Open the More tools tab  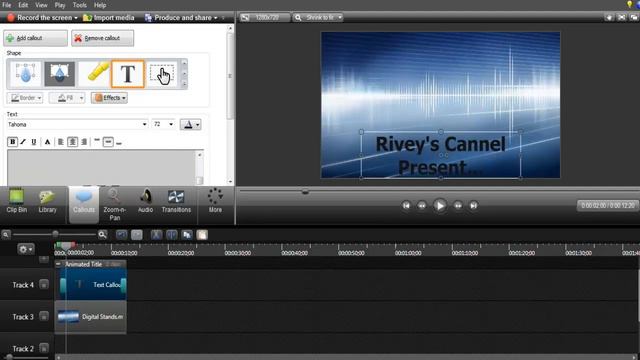(x=215, y=201)
